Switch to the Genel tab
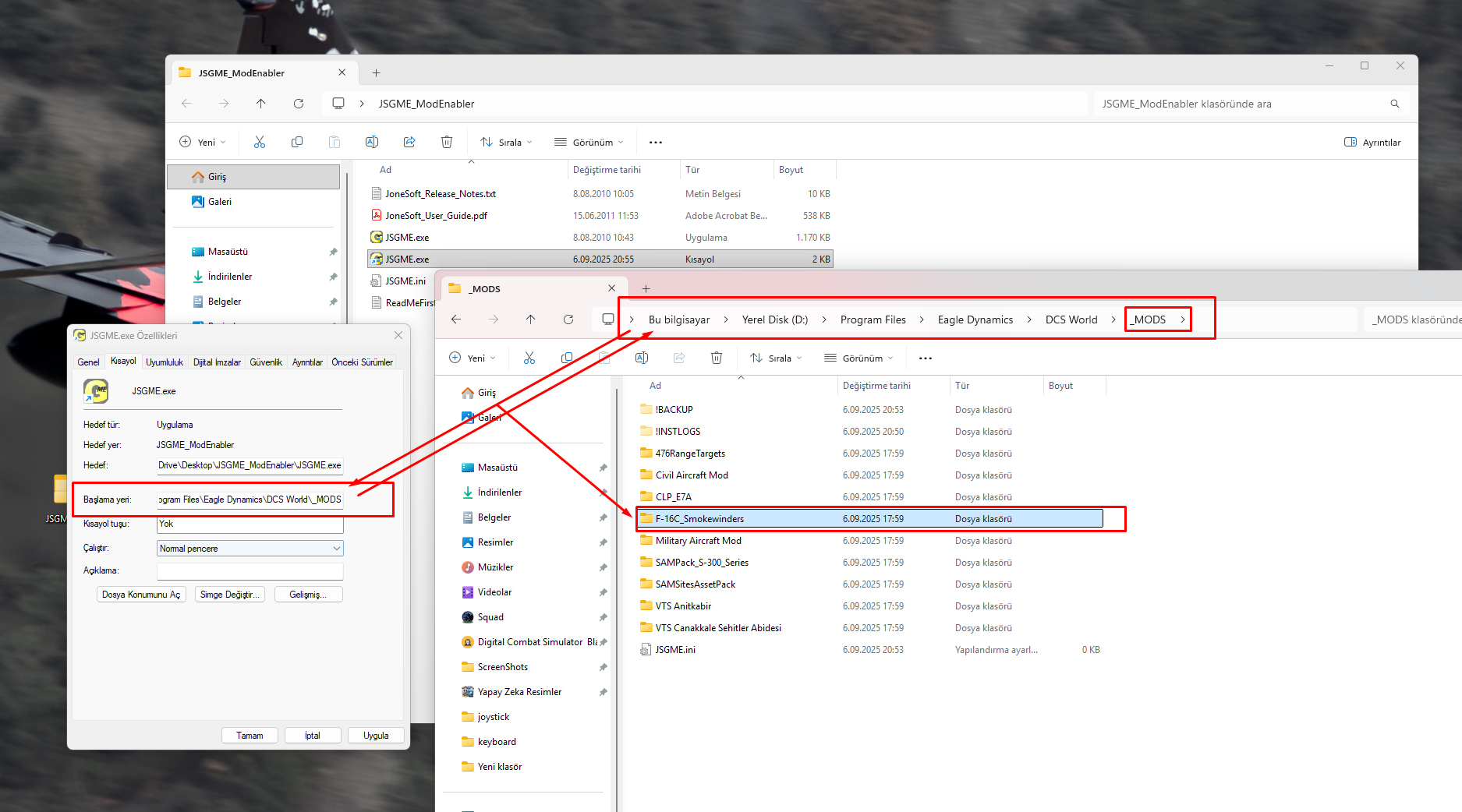 coord(88,362)
